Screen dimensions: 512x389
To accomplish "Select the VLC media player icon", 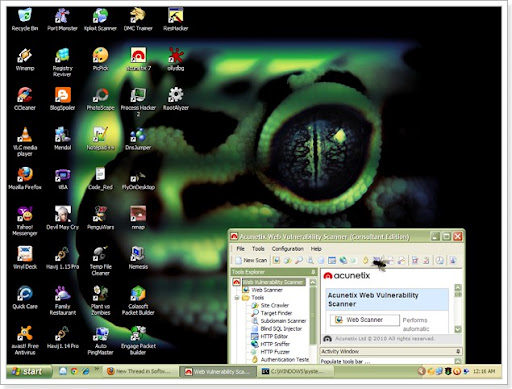I will [x=25, y=141].
